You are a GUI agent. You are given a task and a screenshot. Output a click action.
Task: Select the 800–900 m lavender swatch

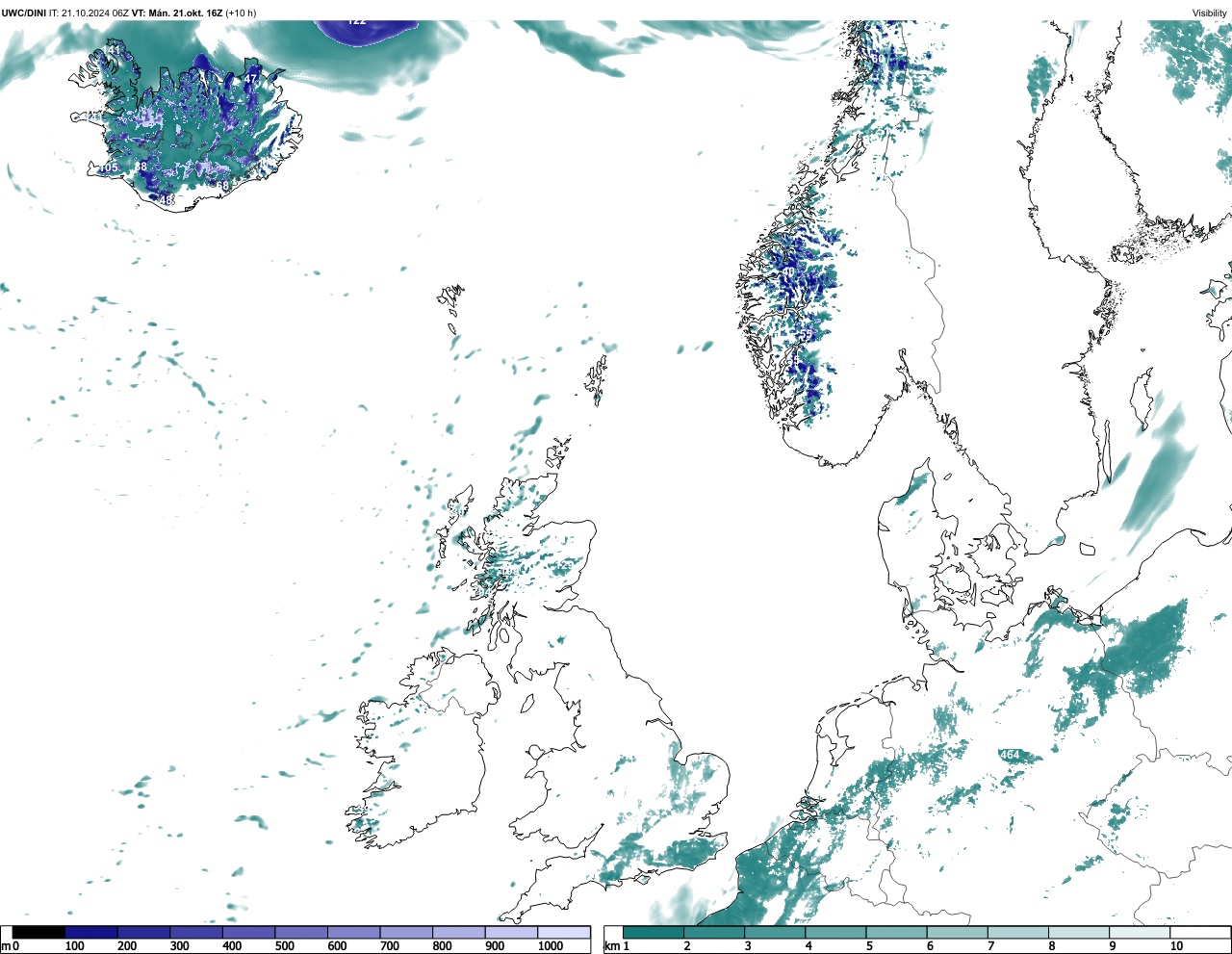click(459, 932)
